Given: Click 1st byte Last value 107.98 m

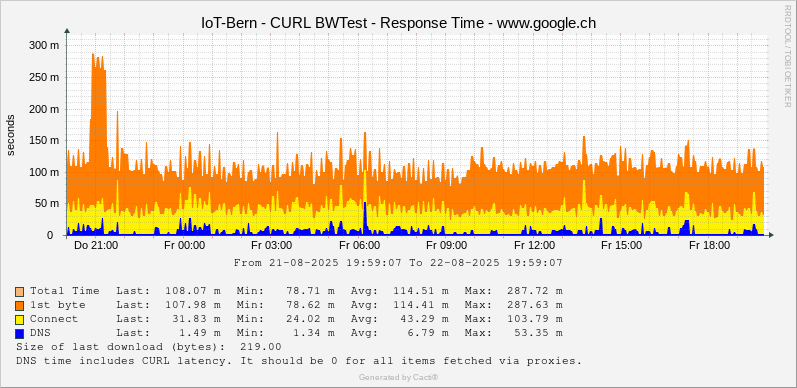Looking at the screenshot, I should [x=193, y=305].
